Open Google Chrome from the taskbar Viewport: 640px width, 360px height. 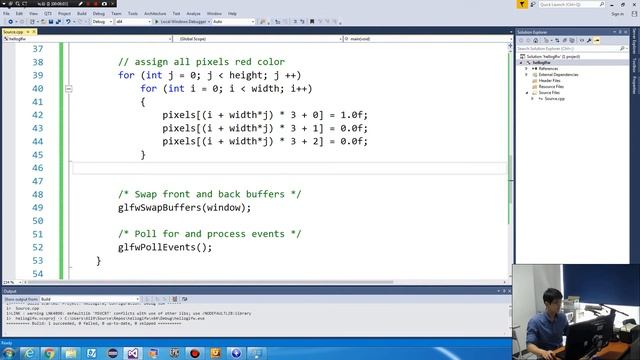tap(49, 353)
